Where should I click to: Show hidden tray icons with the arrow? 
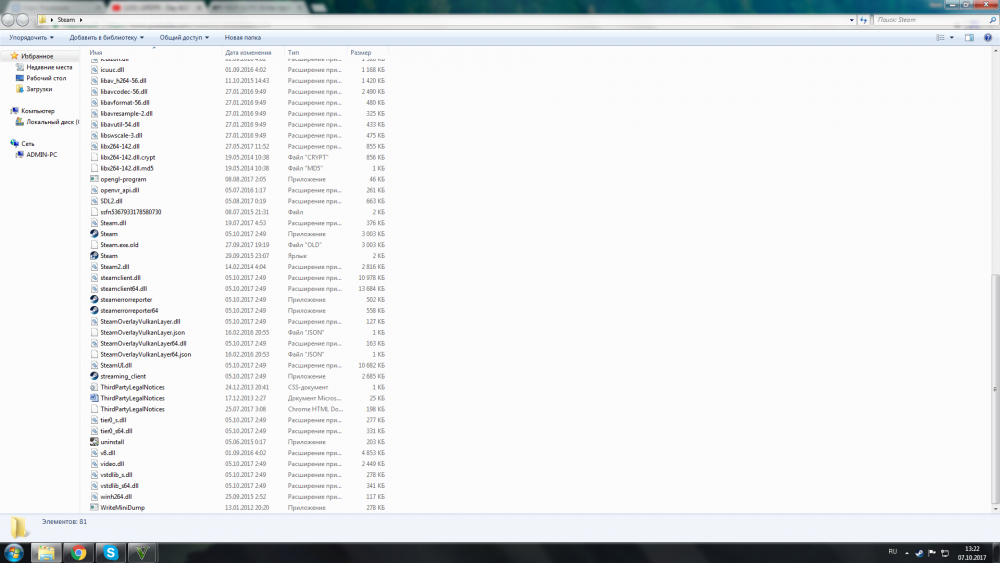click(907, 553)
